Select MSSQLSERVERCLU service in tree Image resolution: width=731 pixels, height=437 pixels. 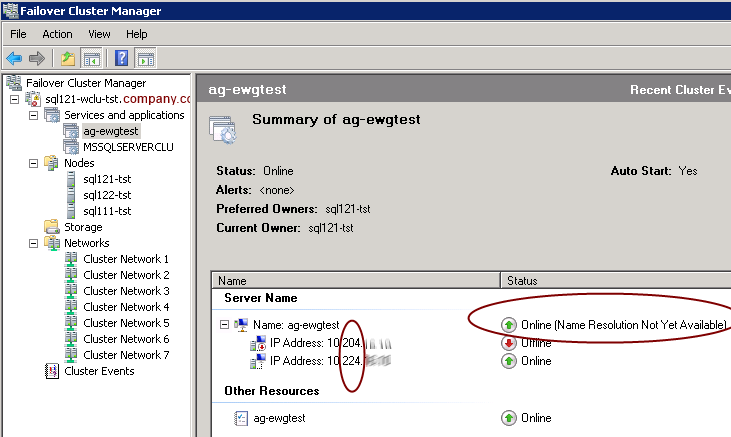point(128,147)
